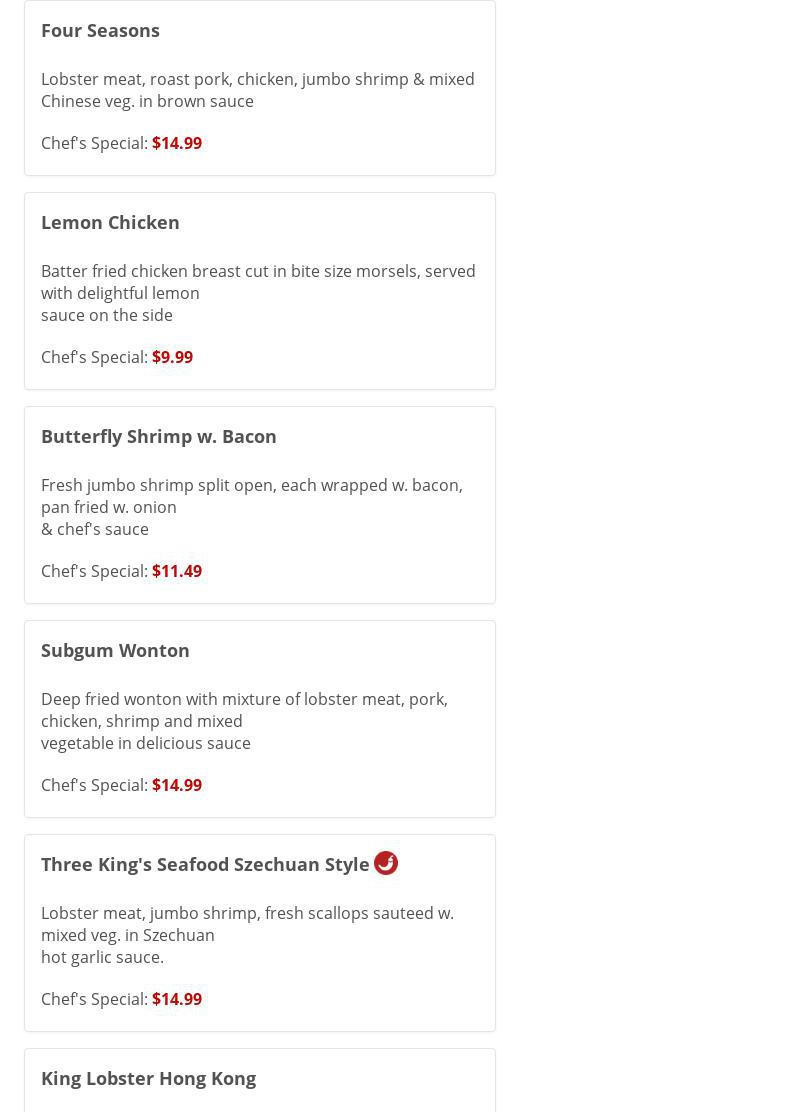This screenshot has height=1112, width=785.
Task: Click the Four Seasons $14.99 price
Action: [x=177, y=143]
